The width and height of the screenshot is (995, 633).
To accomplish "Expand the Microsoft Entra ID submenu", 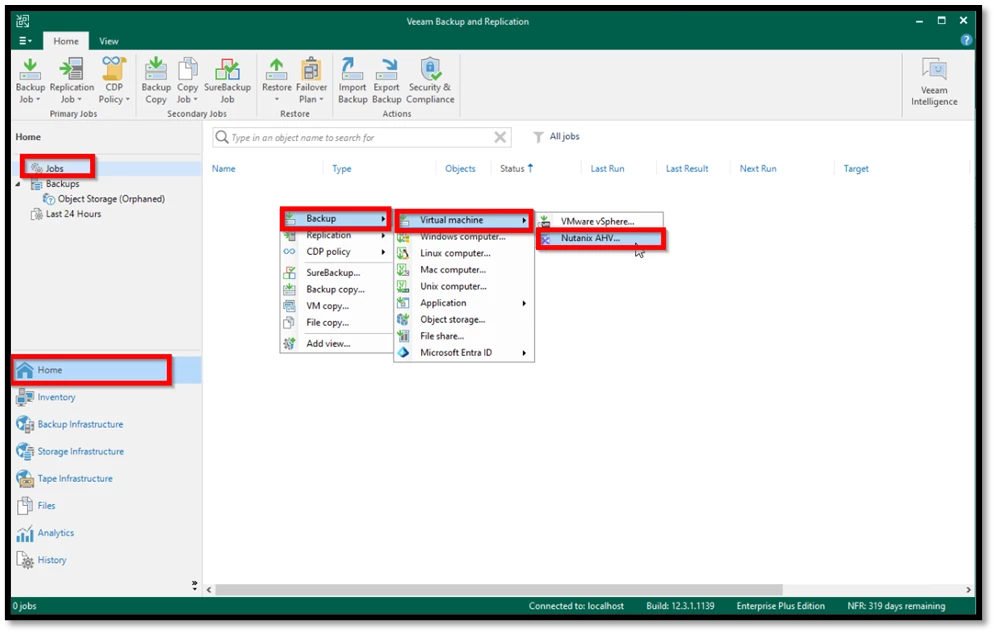I will pos(464,353).
